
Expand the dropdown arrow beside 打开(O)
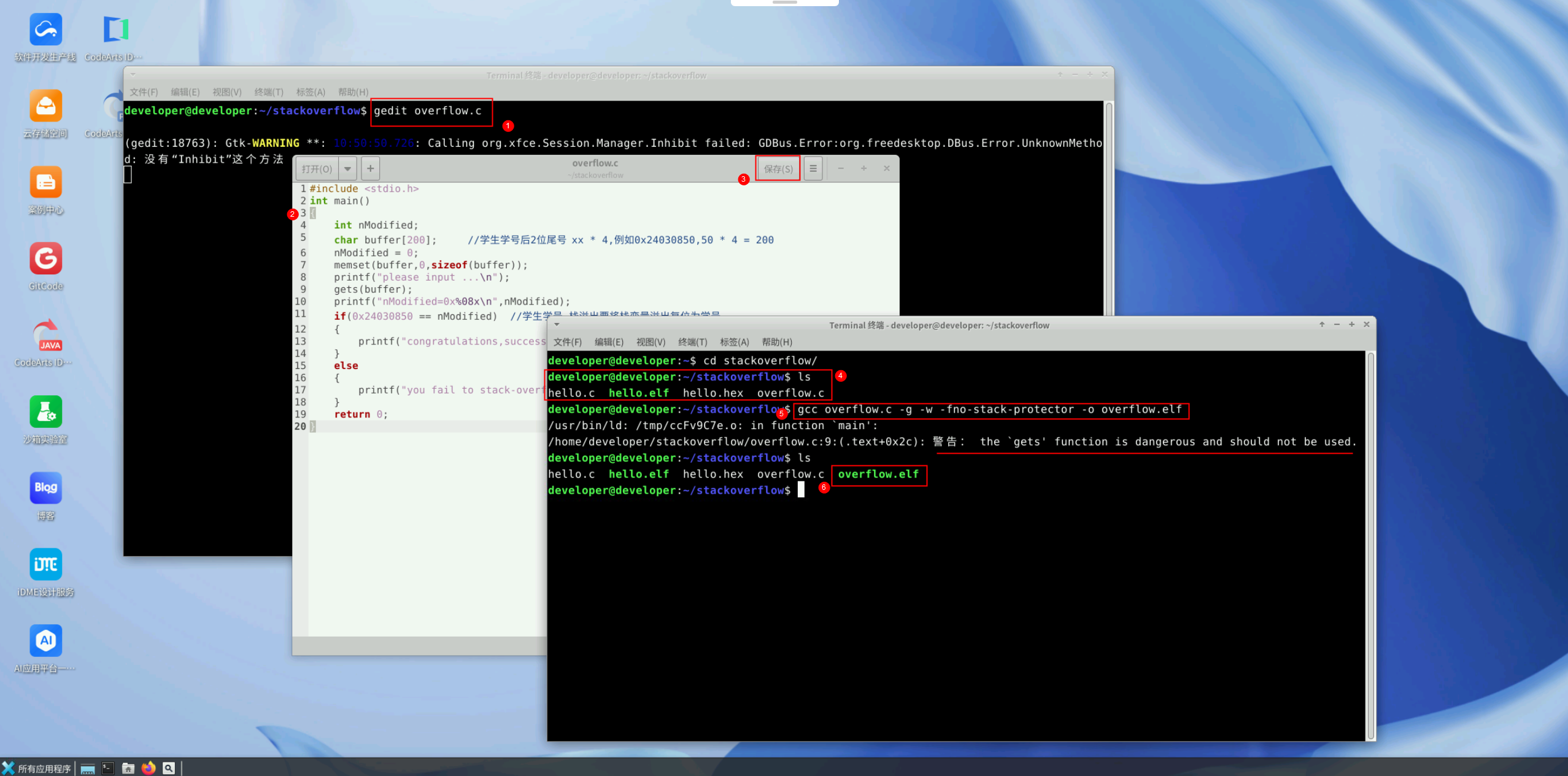click(347, 168)
